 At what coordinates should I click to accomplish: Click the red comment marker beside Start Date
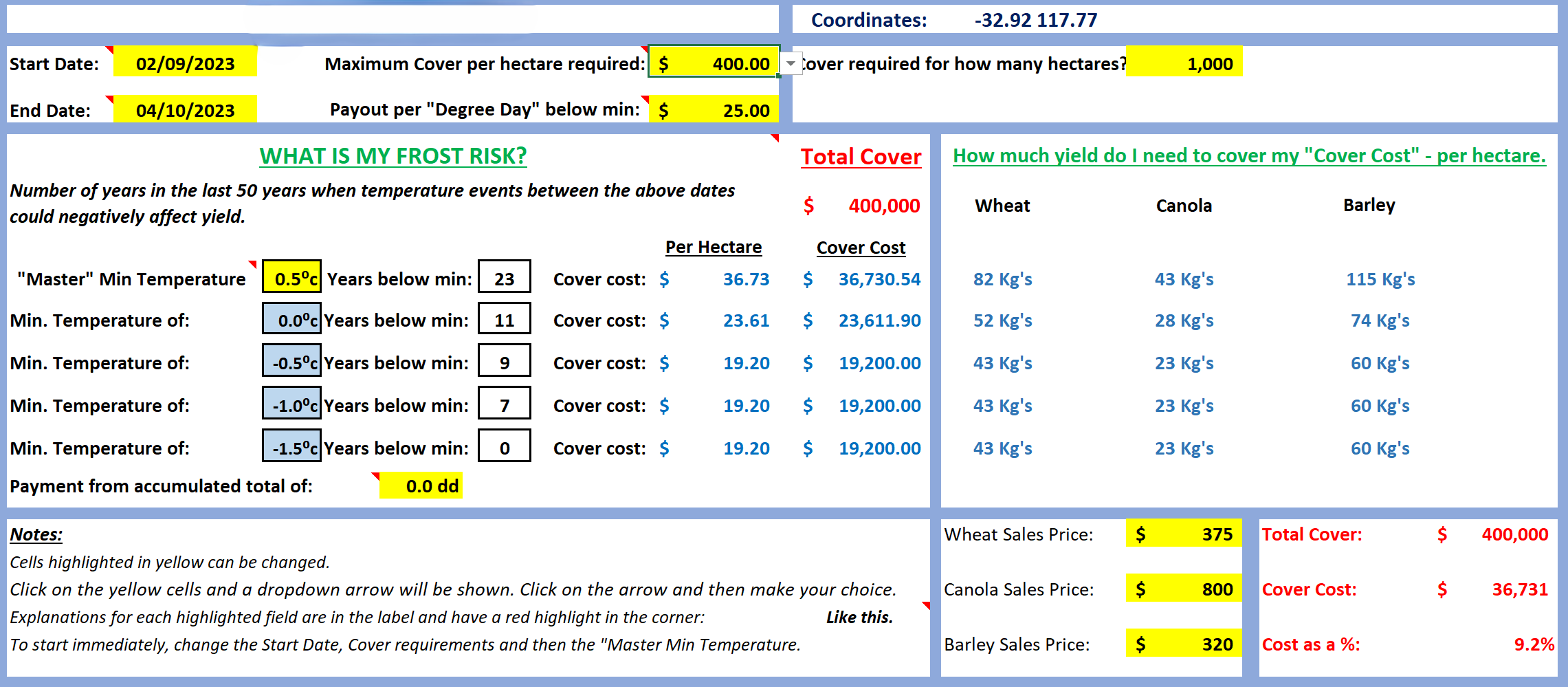point(110,50)
